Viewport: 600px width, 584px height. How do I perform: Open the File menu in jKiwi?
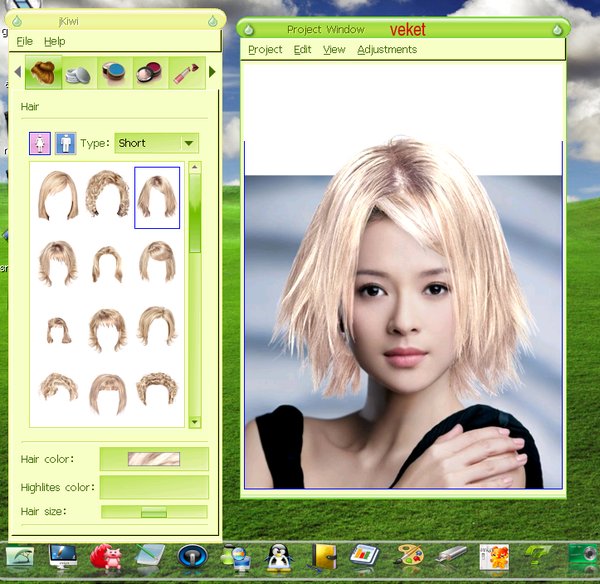point(25,41)
